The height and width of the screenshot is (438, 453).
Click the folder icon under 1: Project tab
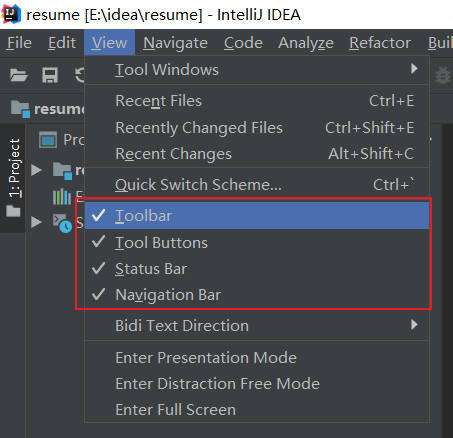pyautogui.click(x=13, y=211)
